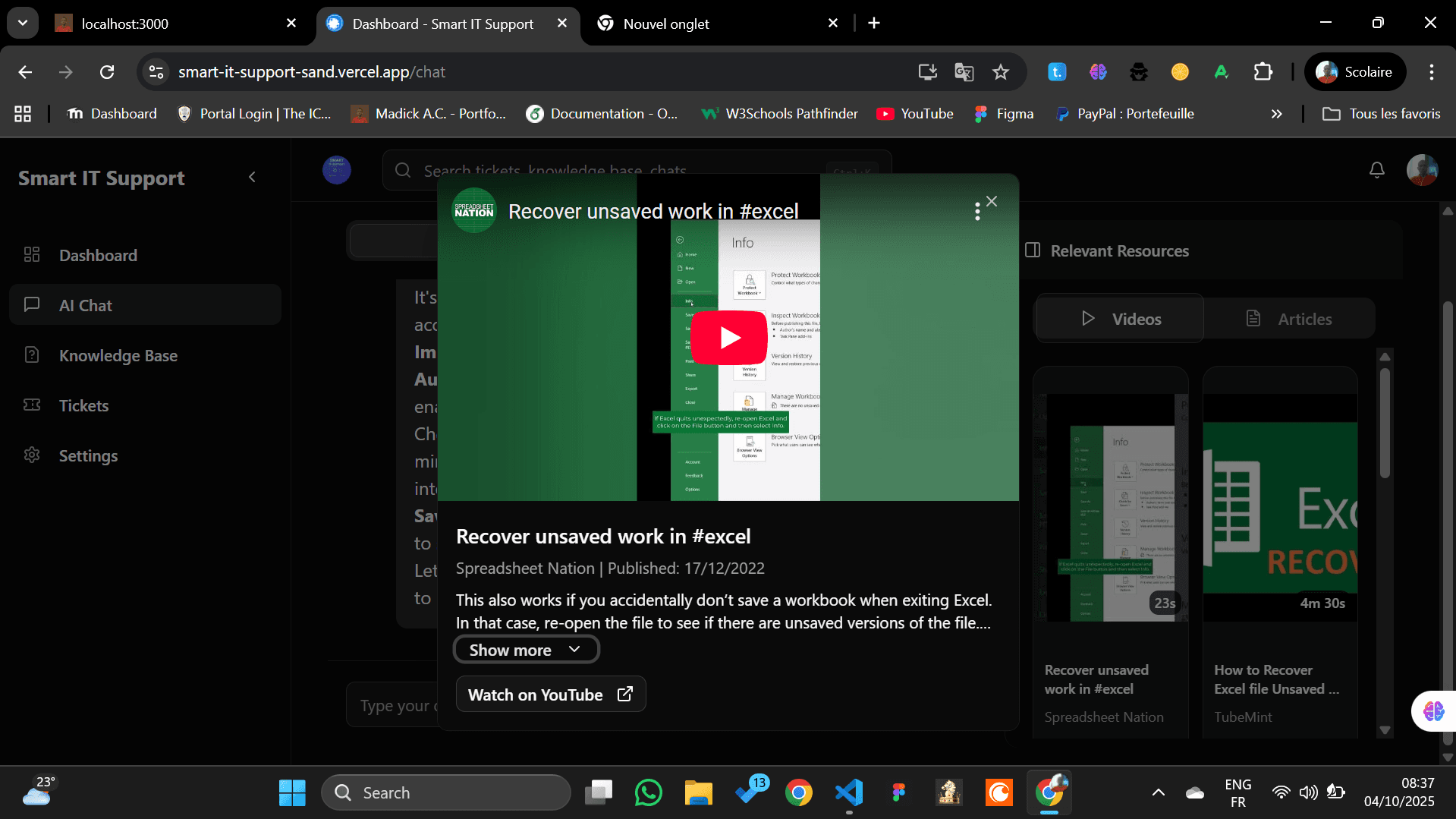Collapse the Smart IT Support sidebar
Screen dimensions: 1456x819
pos(252,178)
